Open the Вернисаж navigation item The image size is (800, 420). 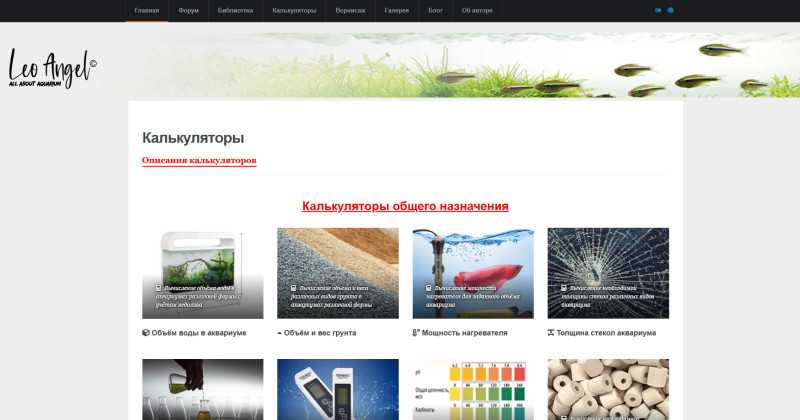coord(351,10)
